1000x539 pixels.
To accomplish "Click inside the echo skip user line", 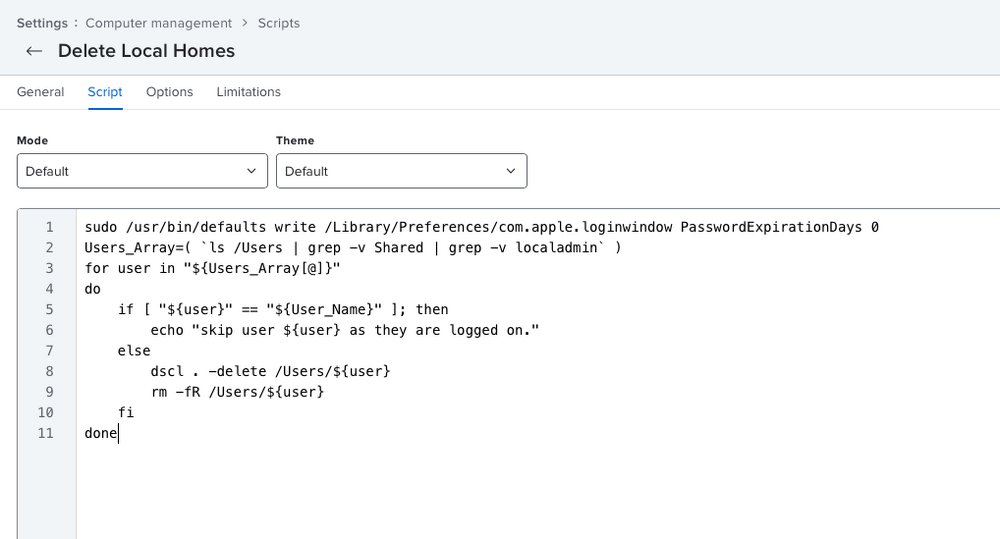I will [x=344, y=330].
